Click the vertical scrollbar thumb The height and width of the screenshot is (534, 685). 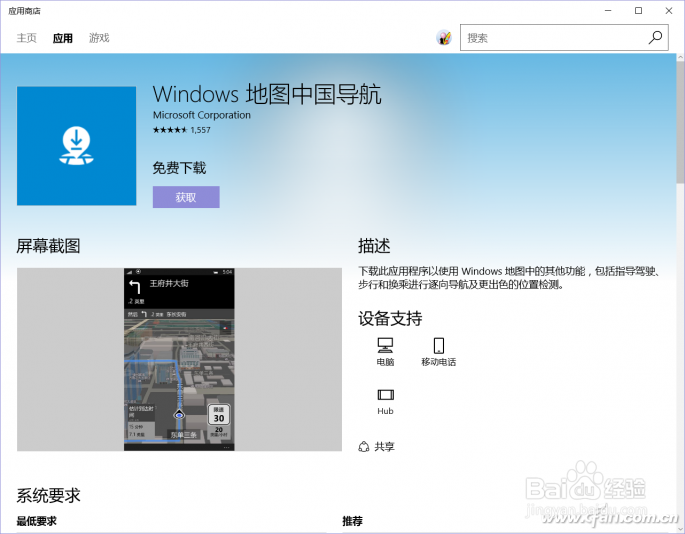click(681, 122)
